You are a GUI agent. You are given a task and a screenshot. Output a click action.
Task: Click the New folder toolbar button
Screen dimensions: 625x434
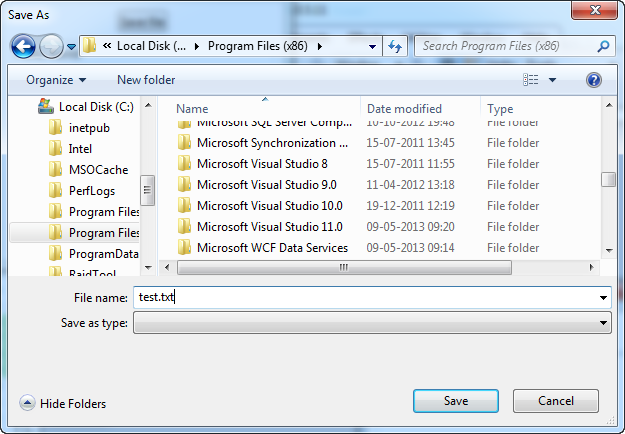(146, 80)
